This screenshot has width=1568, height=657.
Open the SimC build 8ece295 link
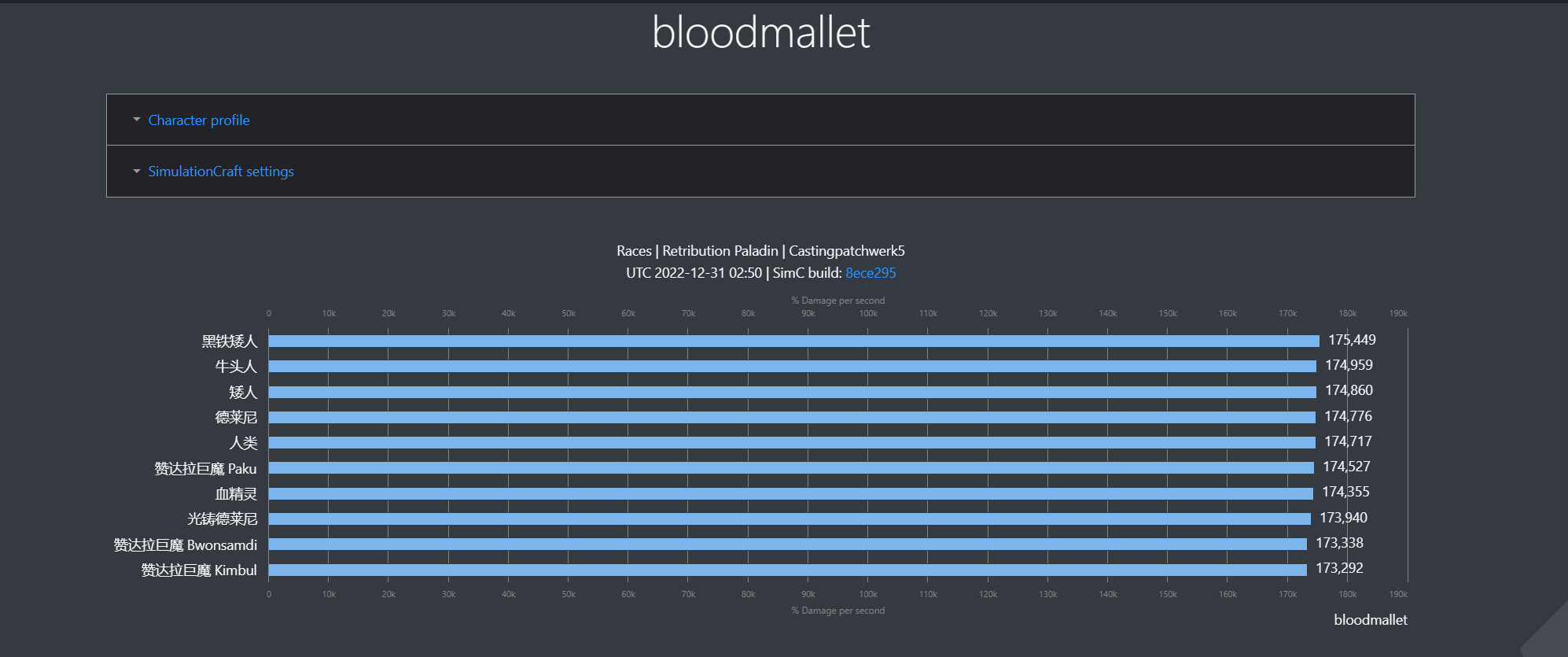click(x=870, y=273)
